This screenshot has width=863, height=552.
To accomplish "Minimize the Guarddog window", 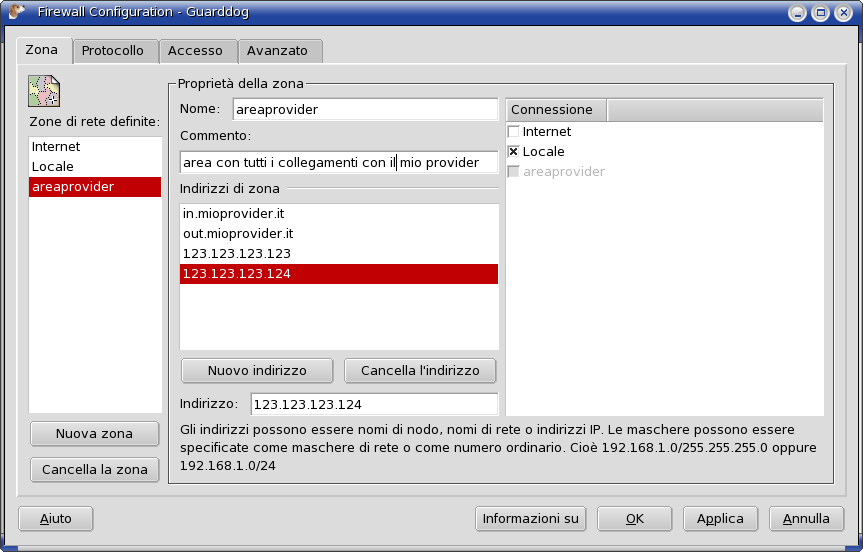I will coord(797,13).
